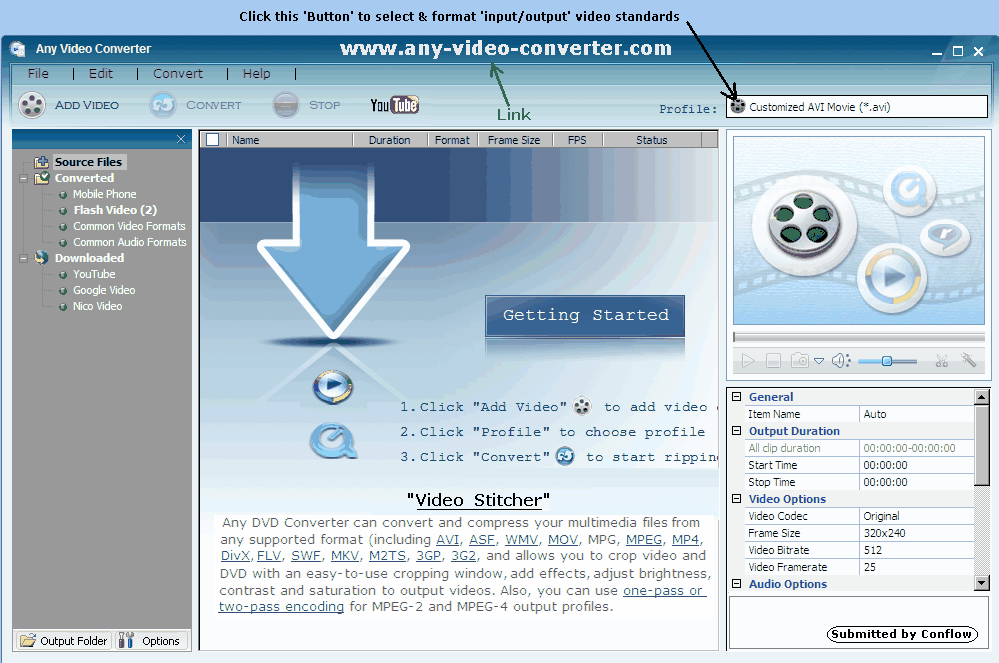This screenshot has height=663, width=999.
Task: Click the Format column header
Action: click(x=452, y=139)
